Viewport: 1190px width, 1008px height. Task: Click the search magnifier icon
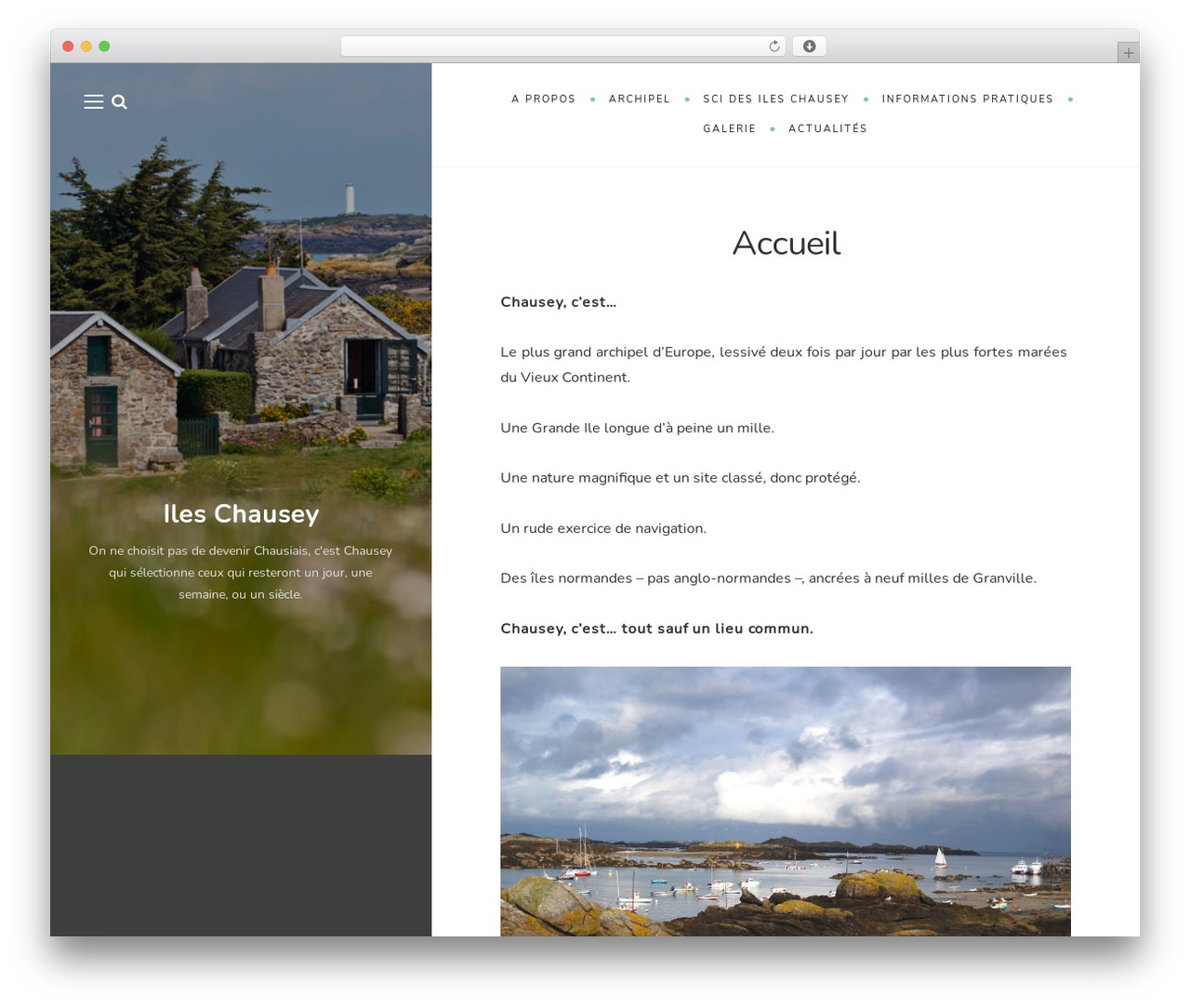(x=119, y=102)
